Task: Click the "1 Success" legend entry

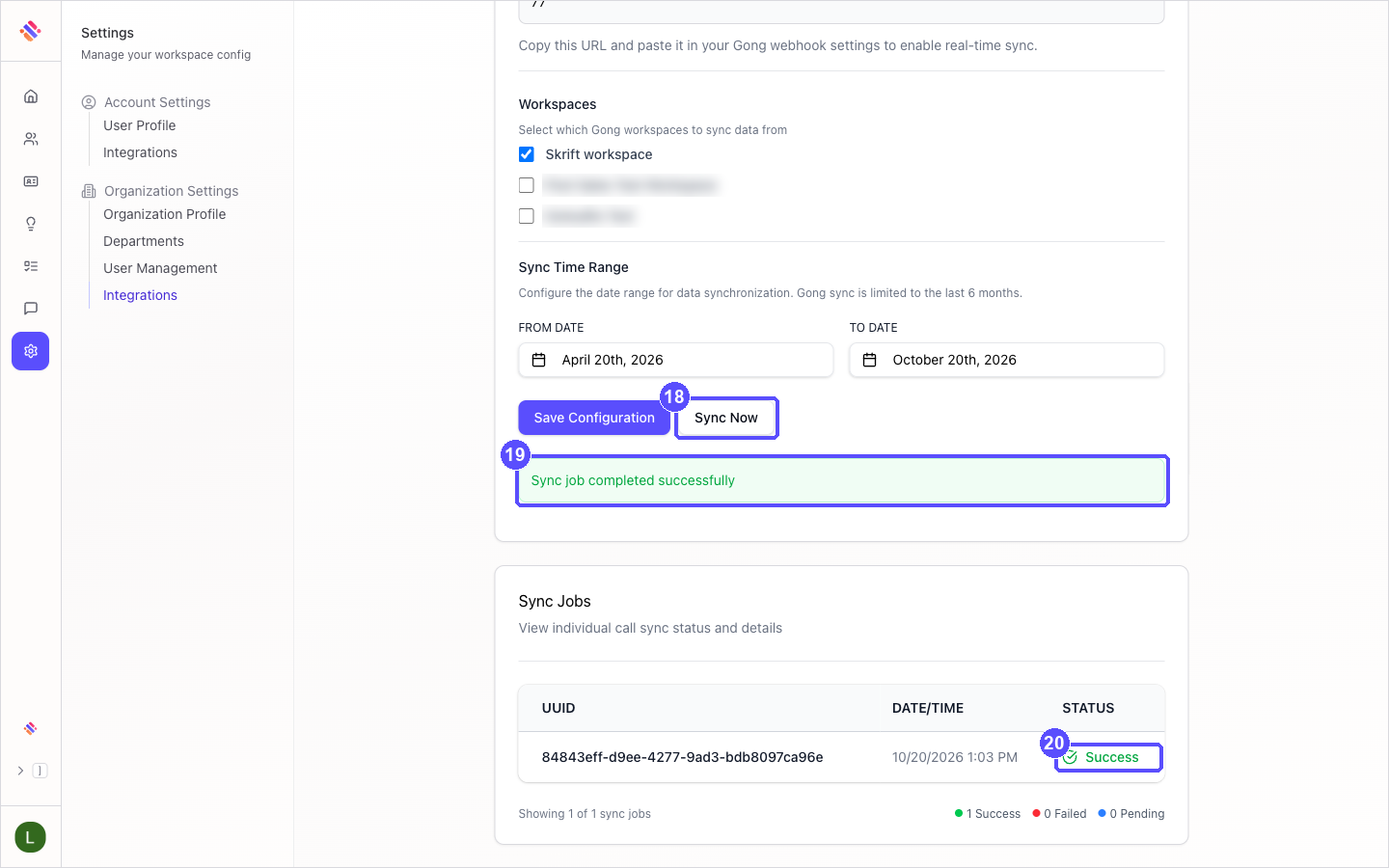Action: (x=988, y=814)
